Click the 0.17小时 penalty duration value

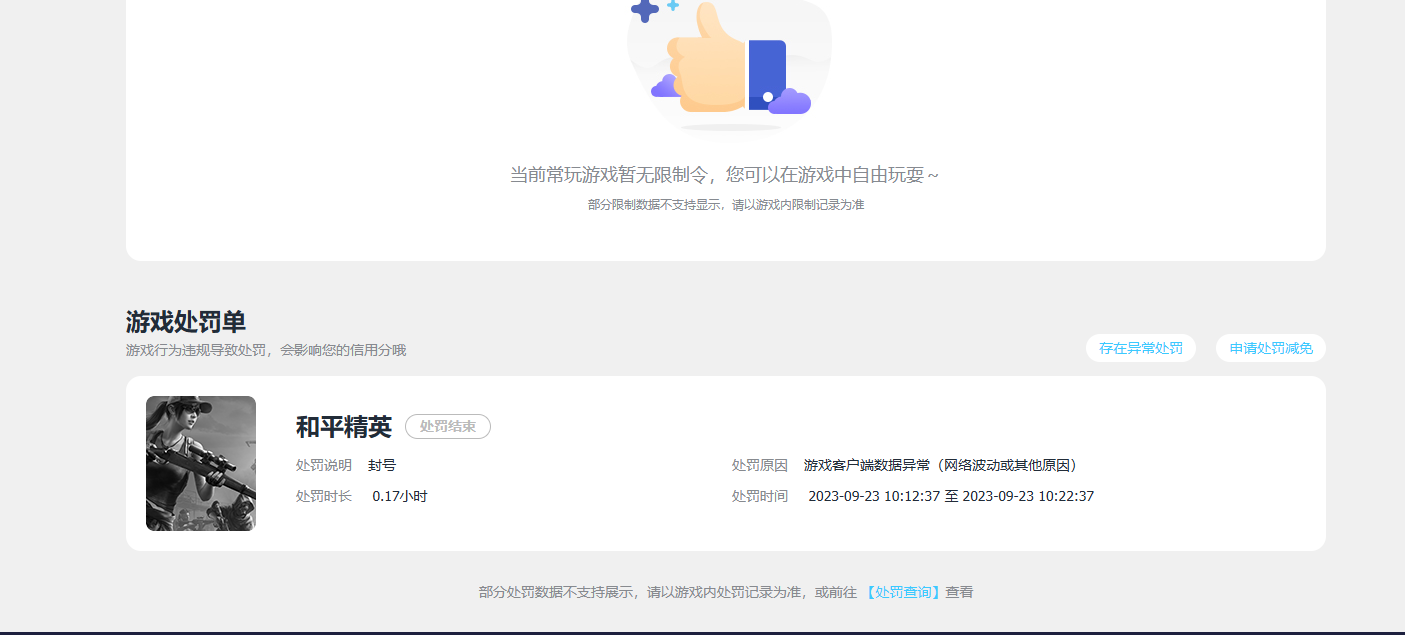(x=400, y=496)
